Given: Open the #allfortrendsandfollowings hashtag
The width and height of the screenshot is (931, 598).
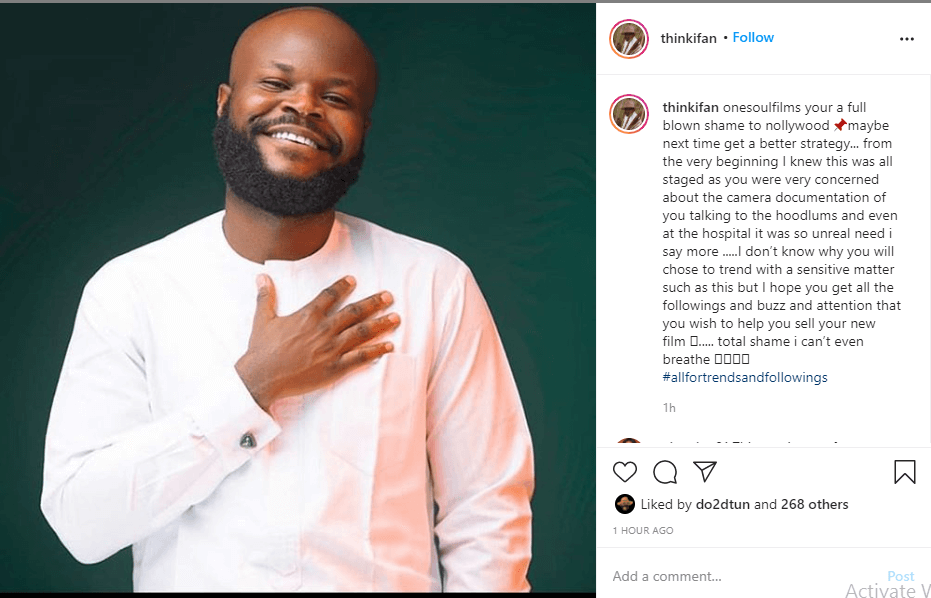Looking at the screenshot, I should 745,377.
